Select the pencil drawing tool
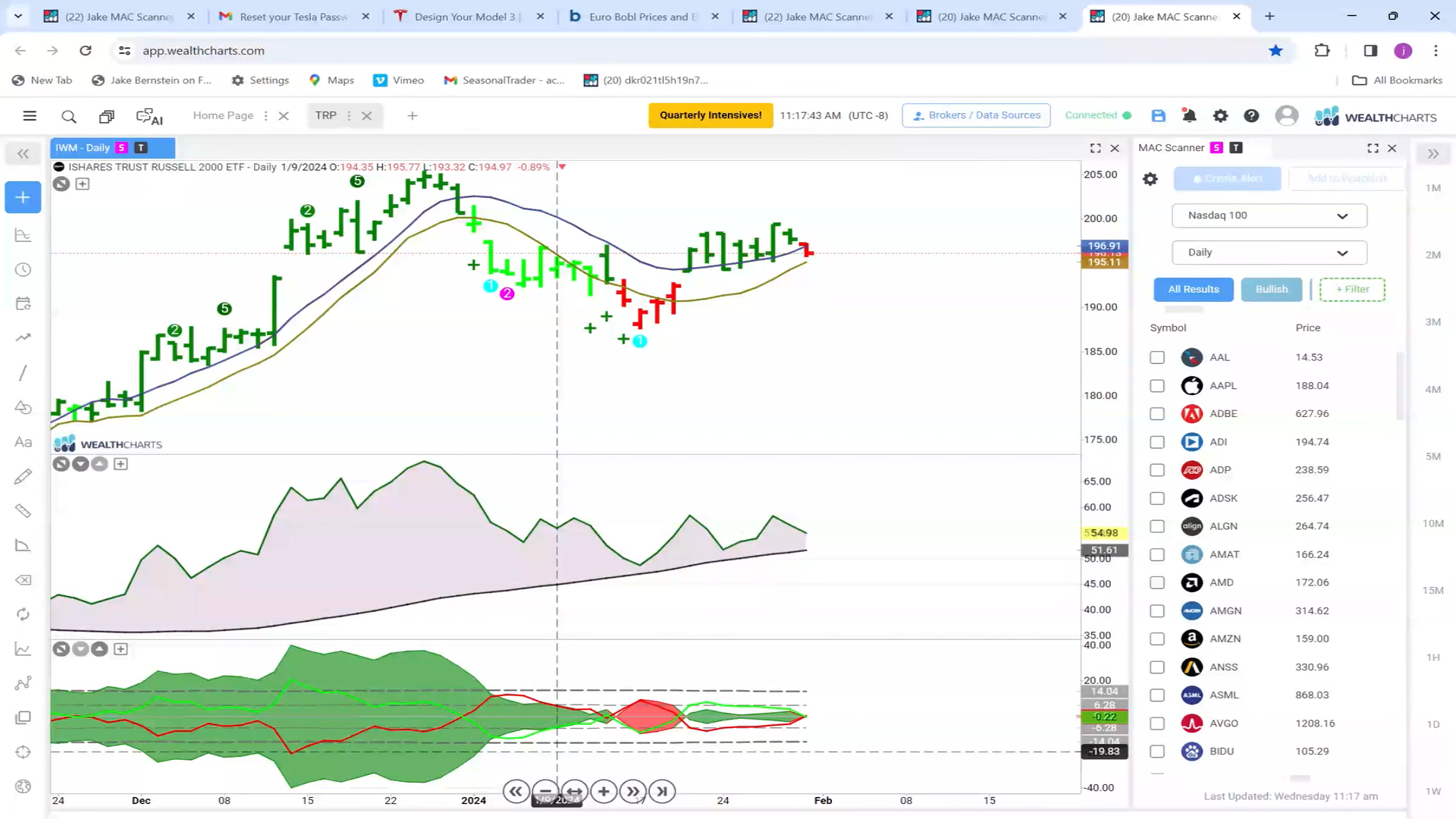The image size is (1456, 819). pyautogui.click(x=23, y=476)
